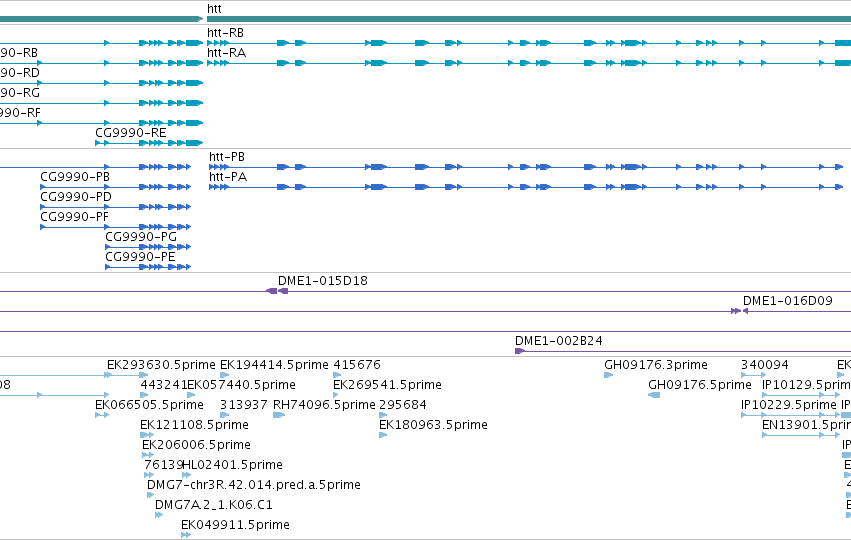Select the EK121108.5prime EST label
The image size is (851, 540).
click(194, 425)
